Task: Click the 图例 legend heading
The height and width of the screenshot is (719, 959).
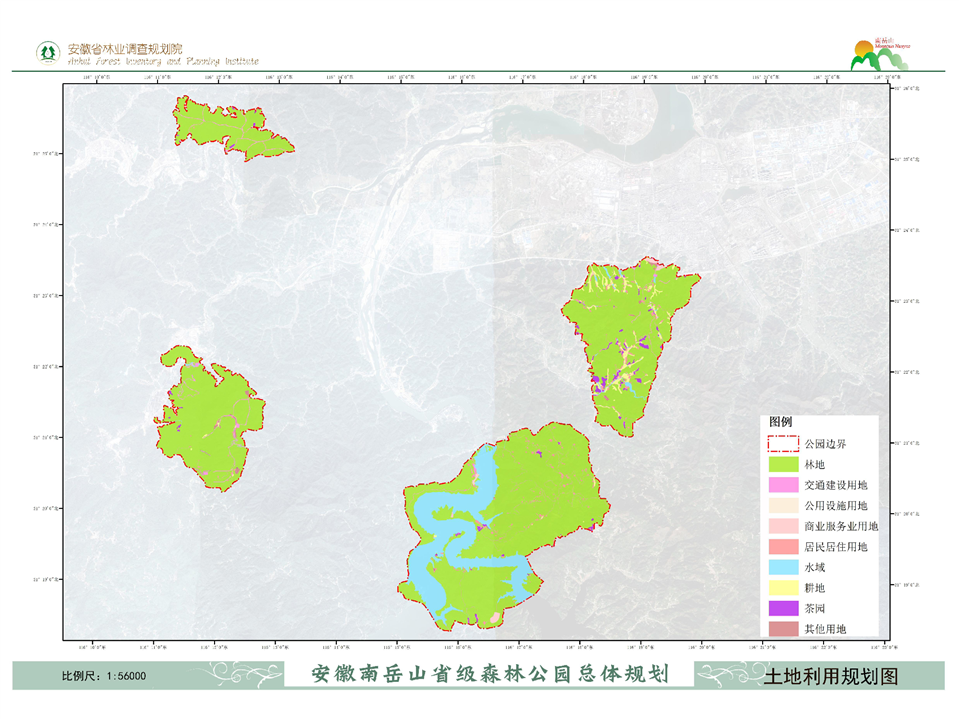Action: pos(781,423)
